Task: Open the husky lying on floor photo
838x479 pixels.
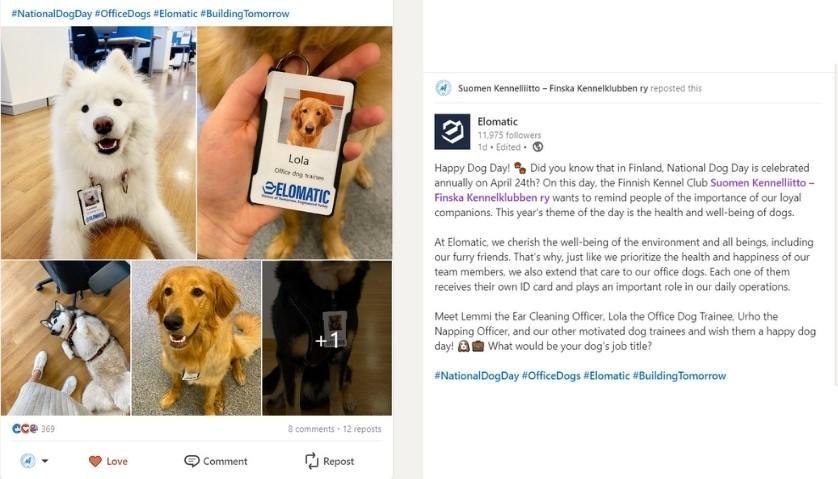Action: pyautogui.click(x=65, y=338)
